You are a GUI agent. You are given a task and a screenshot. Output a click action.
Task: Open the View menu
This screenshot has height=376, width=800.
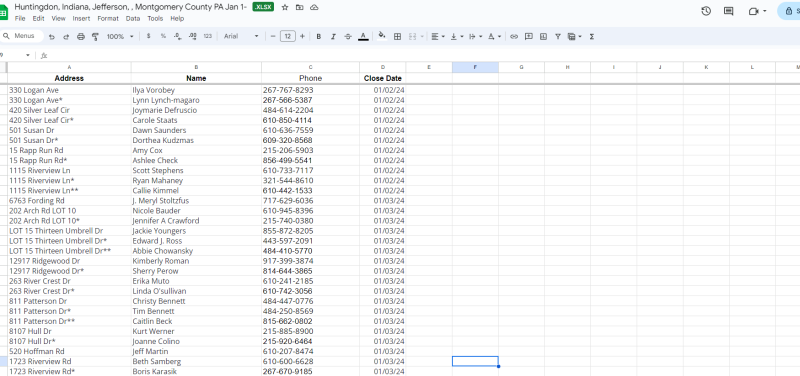point(59,18)
